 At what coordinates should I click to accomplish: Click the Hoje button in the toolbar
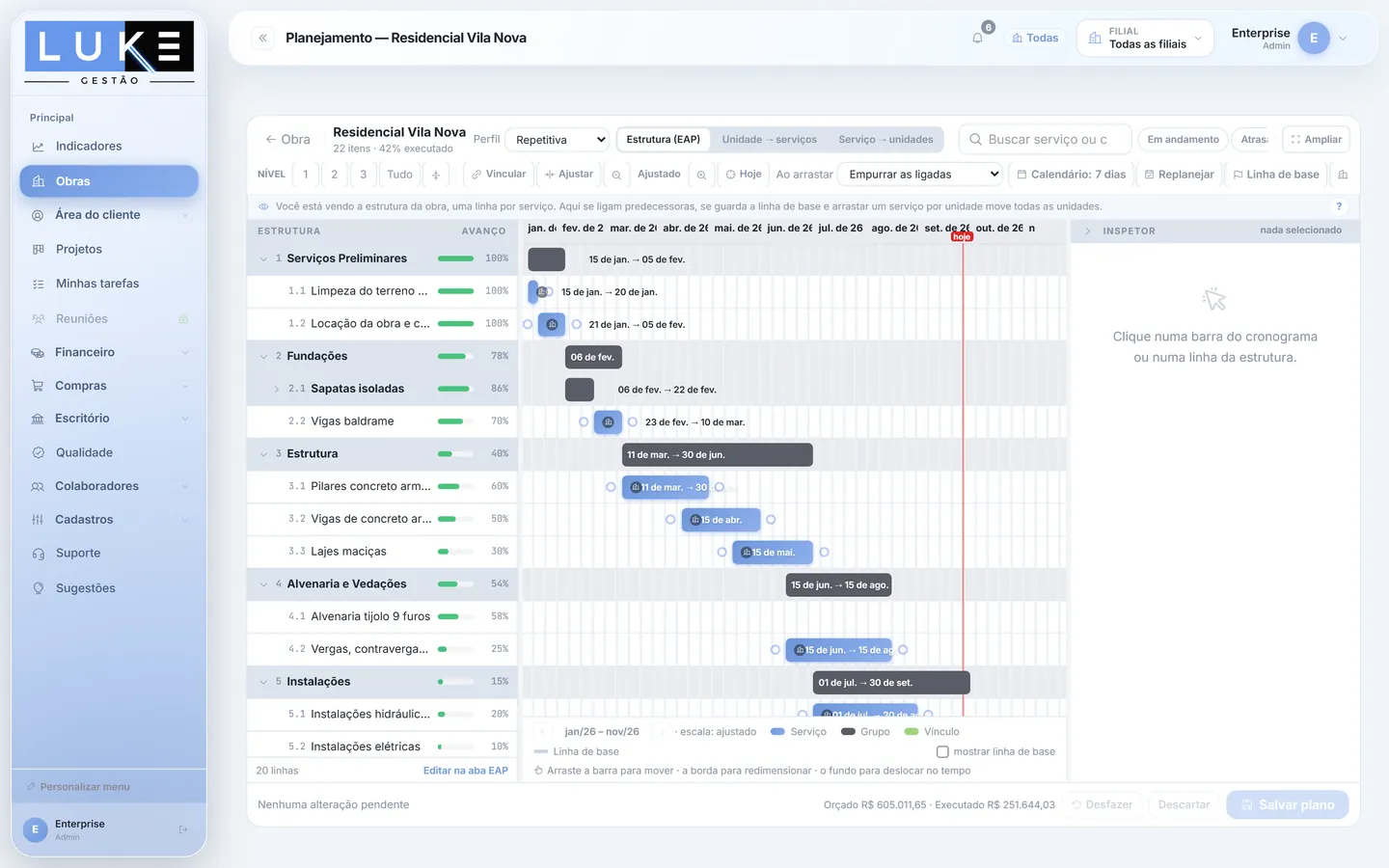pos(744,175)
